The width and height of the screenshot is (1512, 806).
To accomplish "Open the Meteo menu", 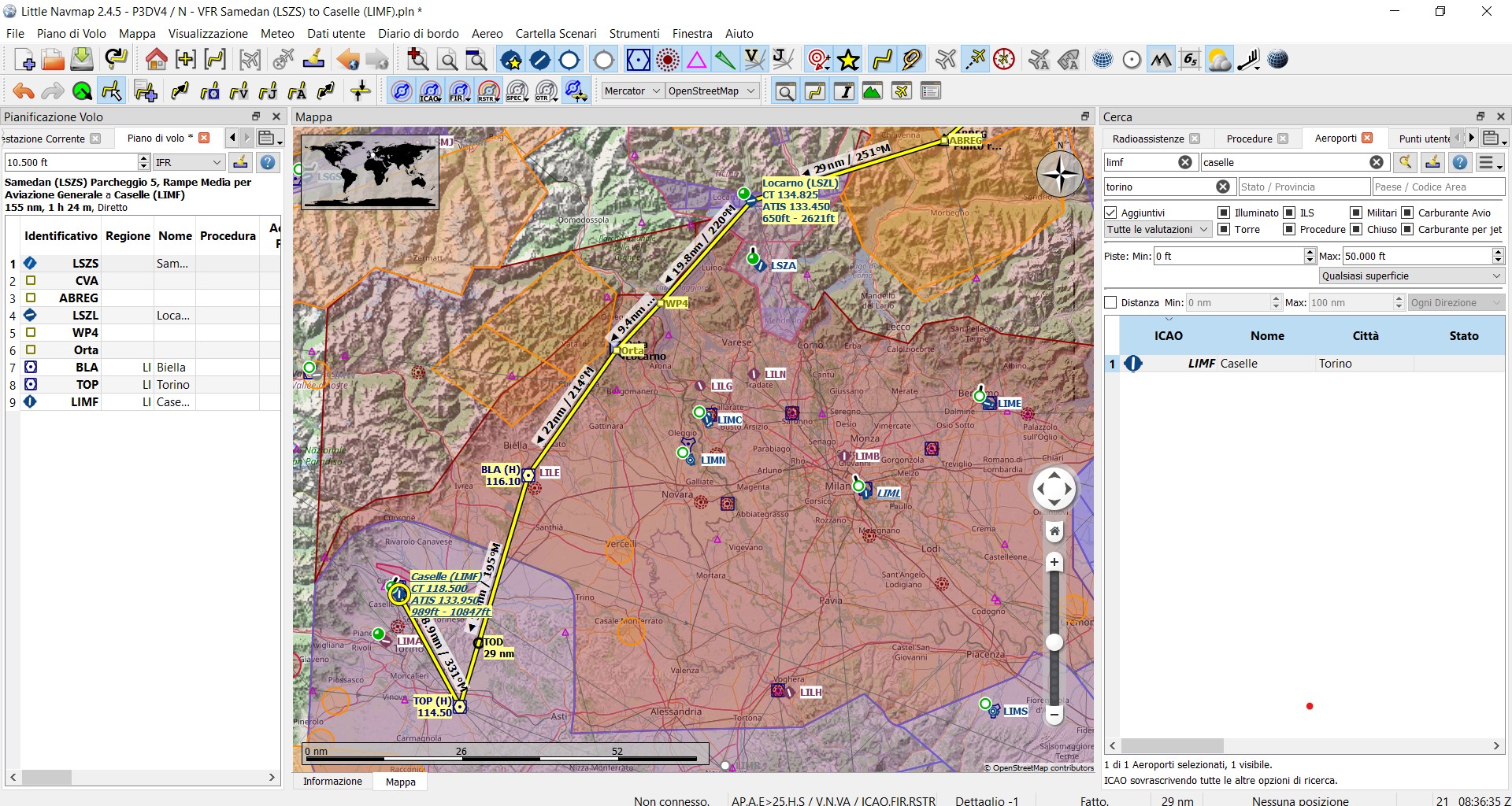I will 276,34.
